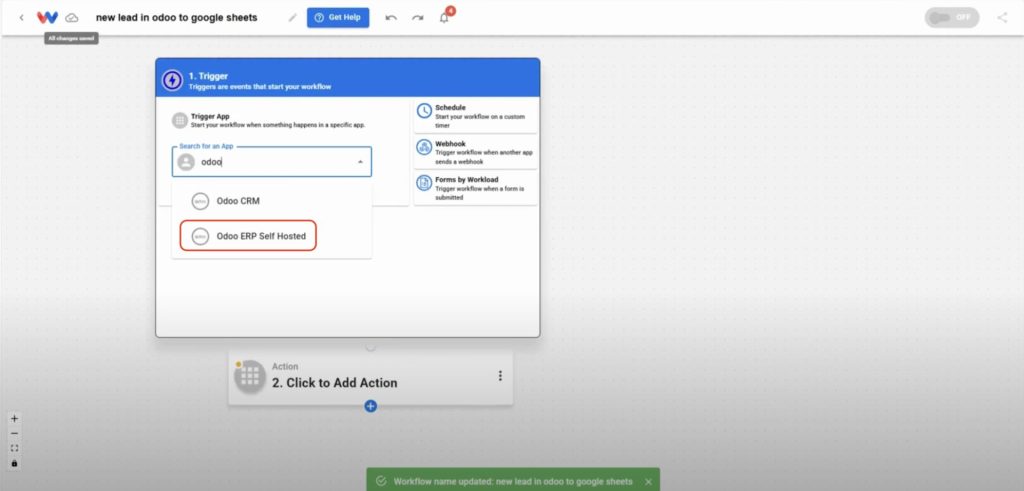Select the Schedule trigger option
Viewport: 1024px width, 491px height.
[x=475, y=116]
